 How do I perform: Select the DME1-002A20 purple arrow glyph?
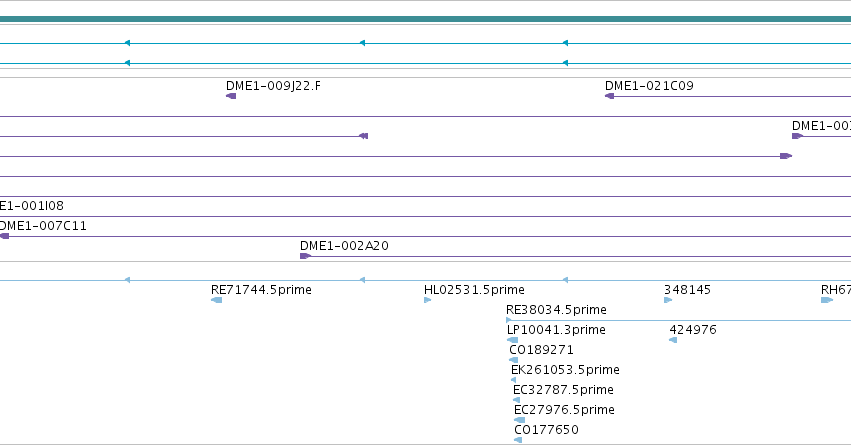click(x=305, y=256)
